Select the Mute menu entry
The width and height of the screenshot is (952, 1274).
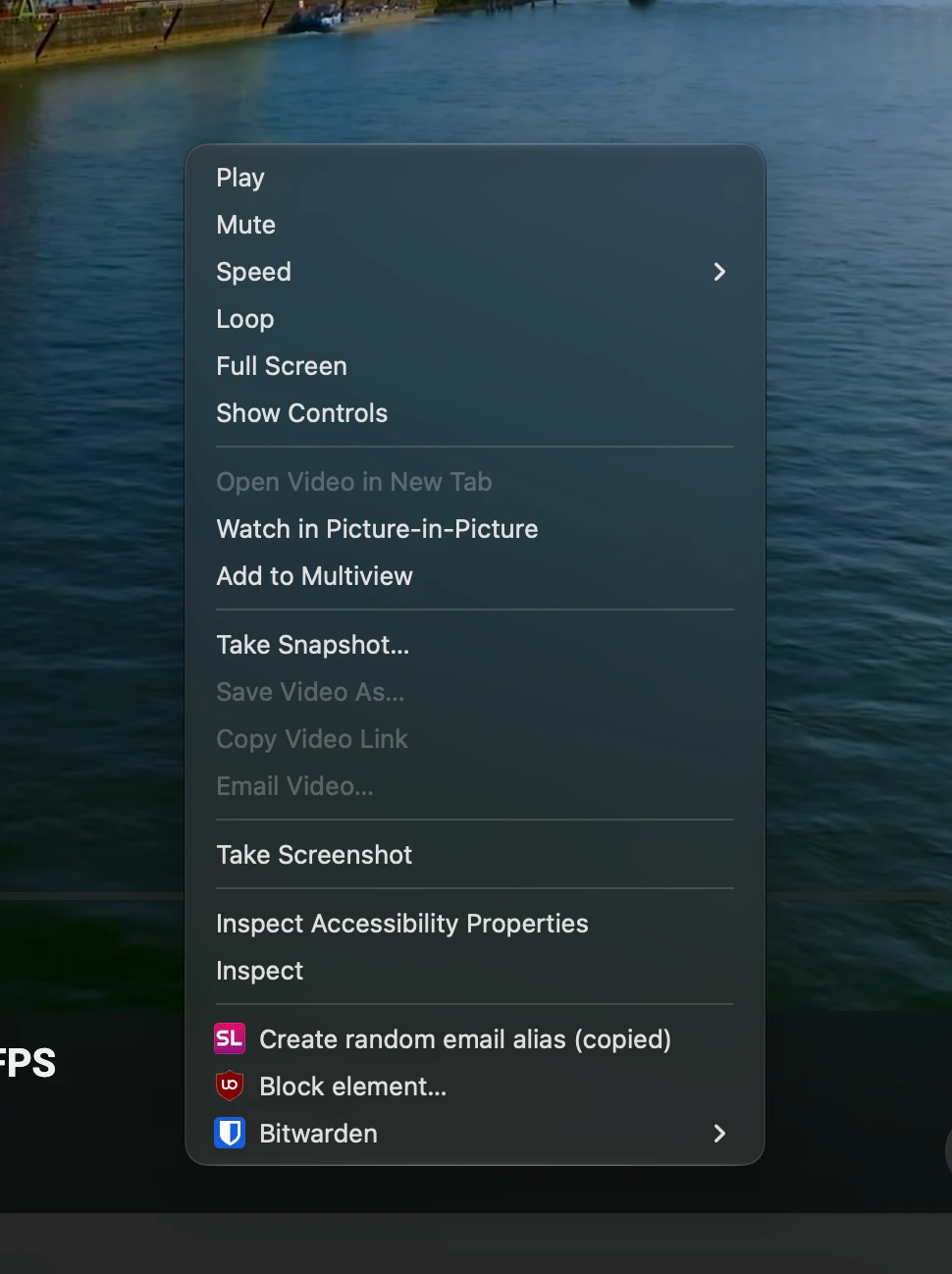coord(475,225)
